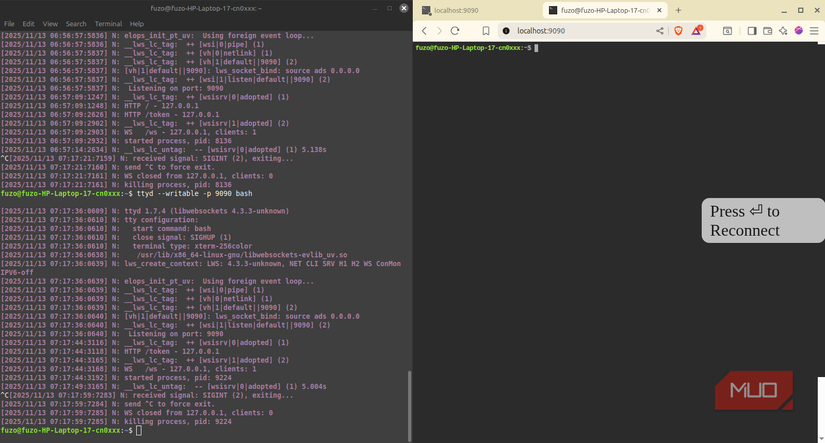The width and height of the screenshot is (825, 443).
Task: Open the Terminal menu
Action: (x=108, y=24)
